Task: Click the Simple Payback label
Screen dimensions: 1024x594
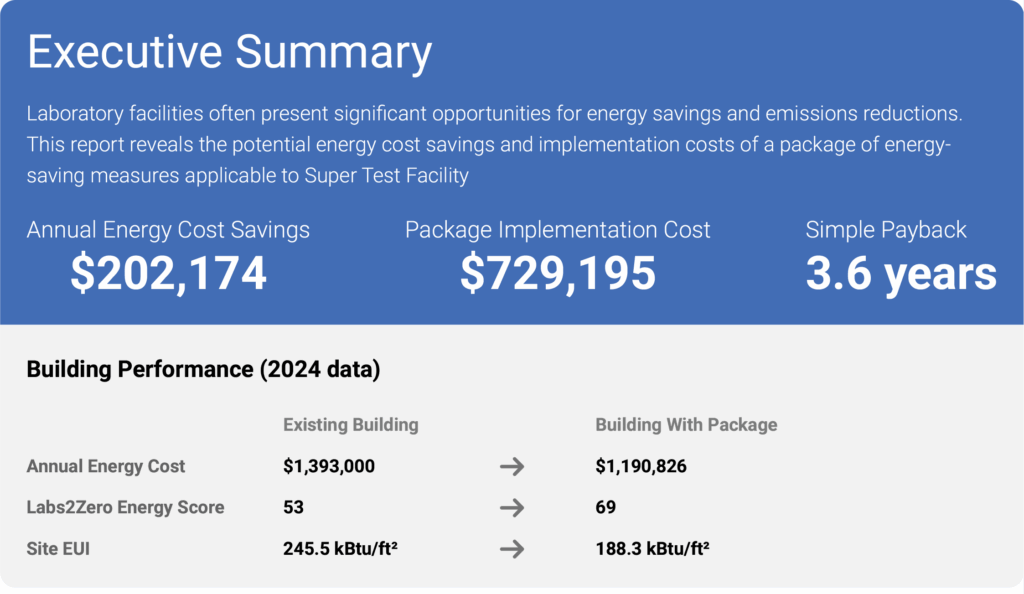Action: 886,229
